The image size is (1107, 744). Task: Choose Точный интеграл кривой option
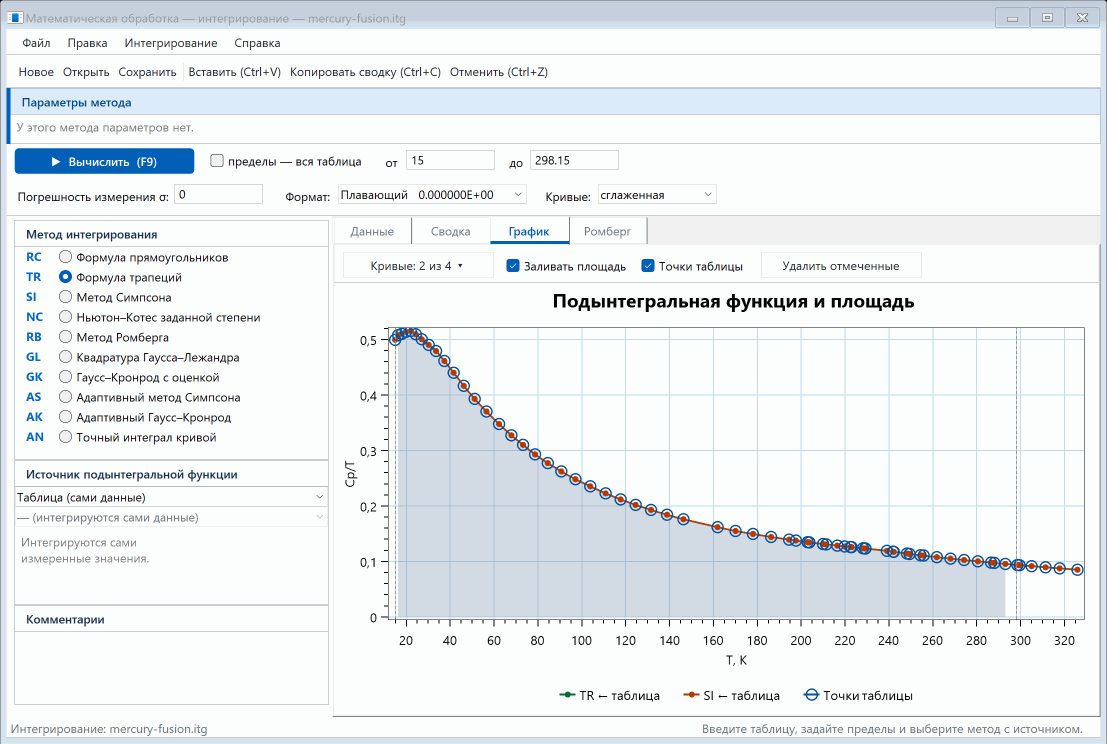click(66, 437)
